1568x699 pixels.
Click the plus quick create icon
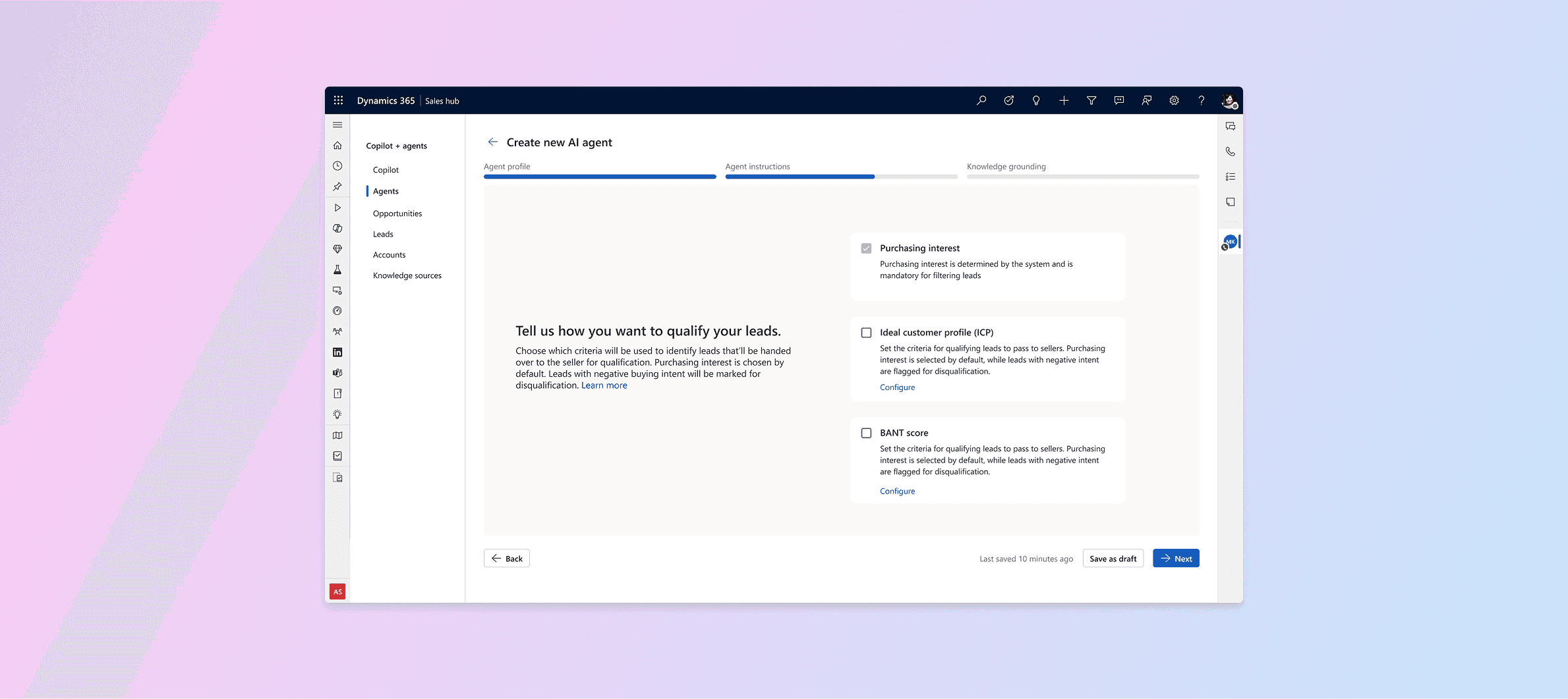1064,100
